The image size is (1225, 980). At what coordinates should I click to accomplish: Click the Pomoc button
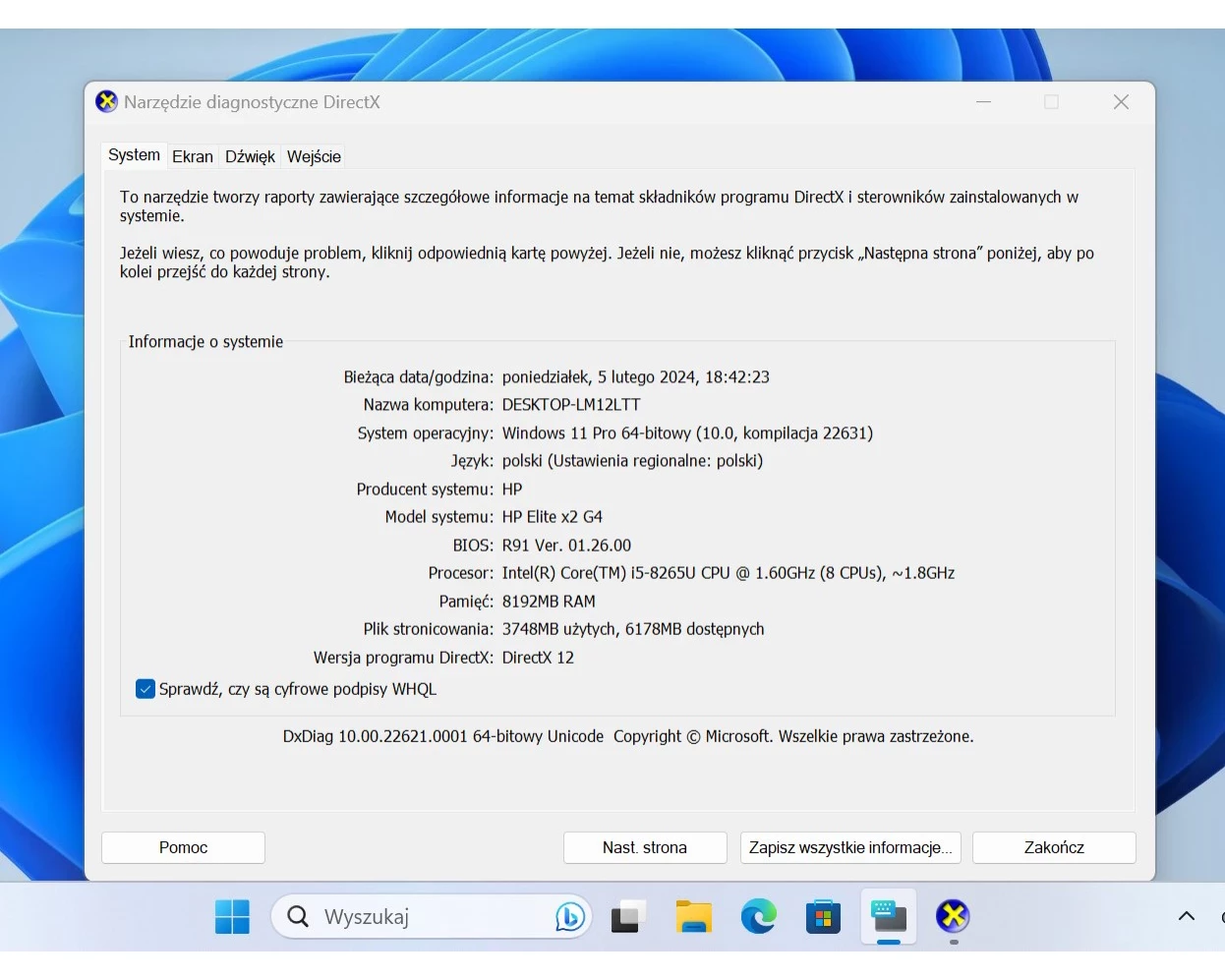tap(183, 847)
